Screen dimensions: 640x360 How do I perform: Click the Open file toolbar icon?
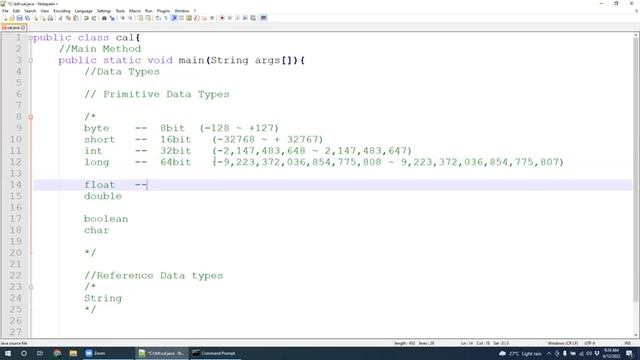(x=12, y=18)
